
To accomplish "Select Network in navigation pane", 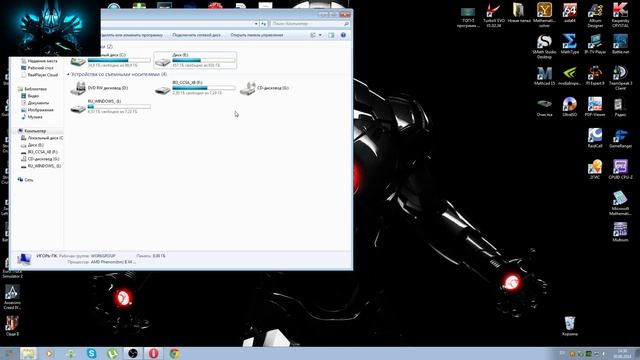I will 26,180.
